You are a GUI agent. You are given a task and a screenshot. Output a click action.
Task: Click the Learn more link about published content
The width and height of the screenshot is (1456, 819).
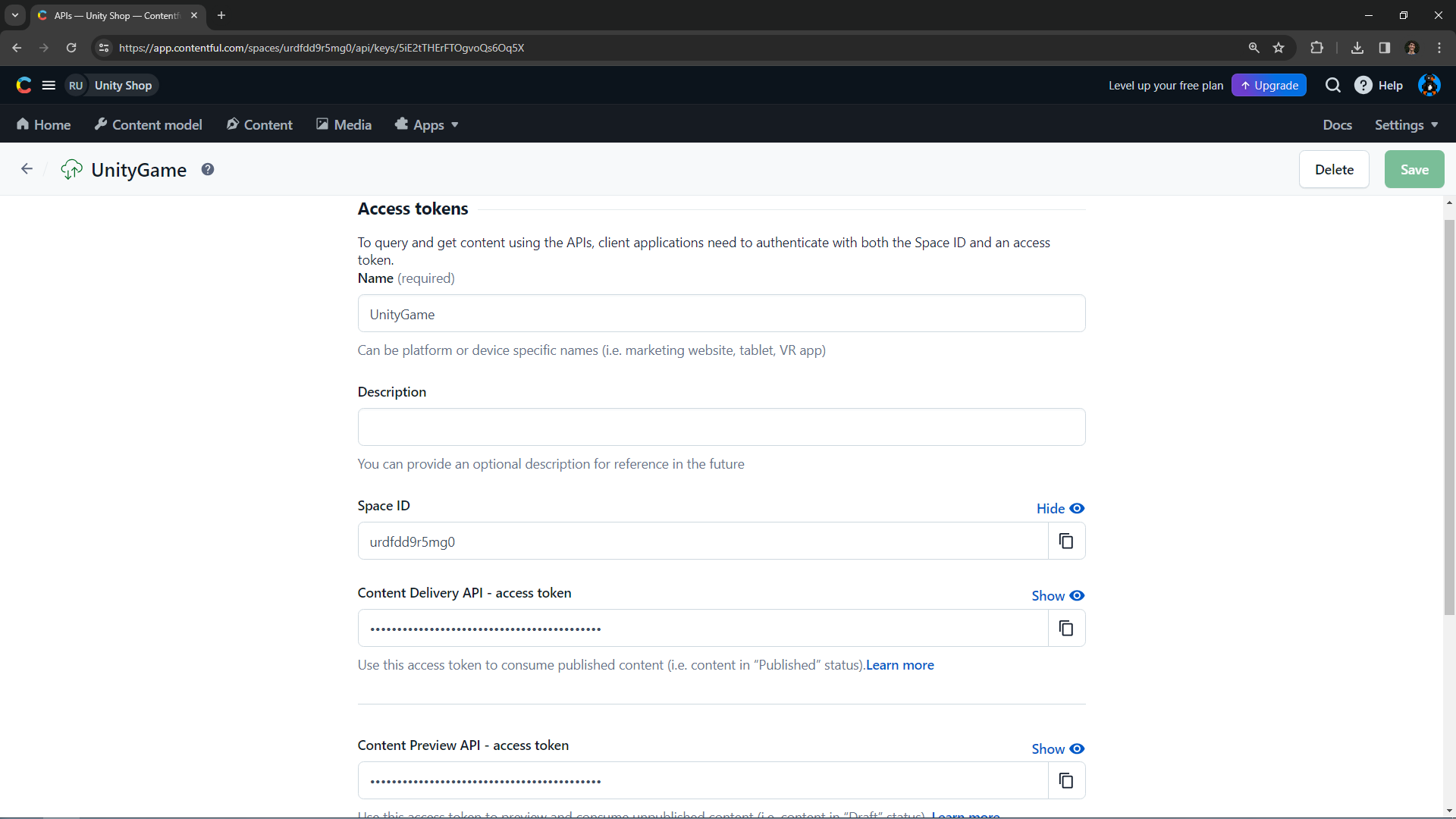[899, 665]
